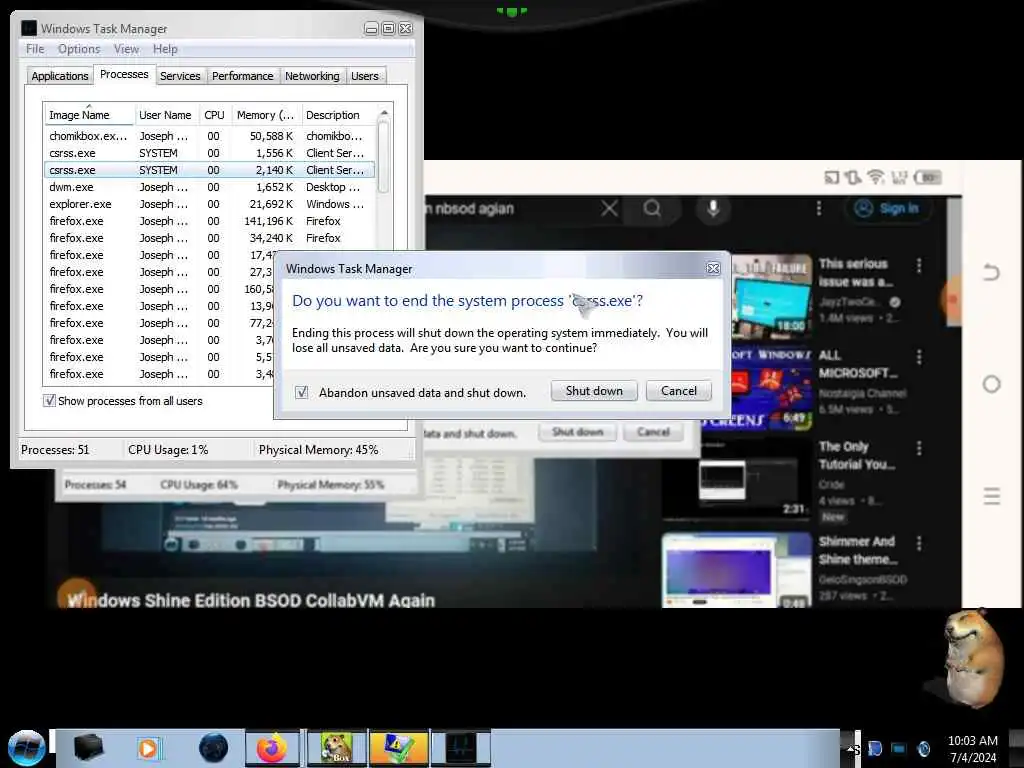1024x768 pixels.
Task: Click the search magnifier in the background video
Action: coord(652,208)
